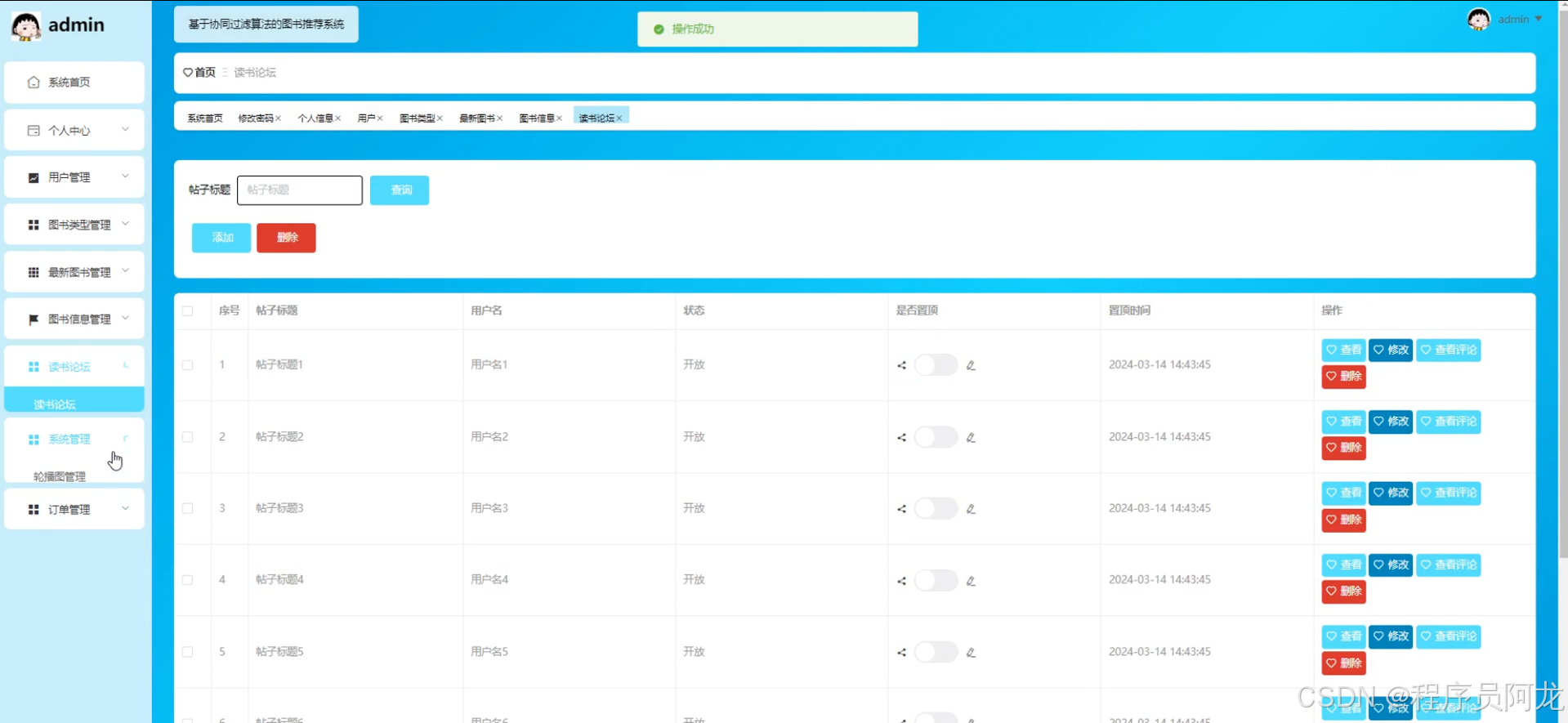Toggle the 是否置顶 switch for 帖子标题1
This screenshot has height=723, width=1568.
pos(936,365)
